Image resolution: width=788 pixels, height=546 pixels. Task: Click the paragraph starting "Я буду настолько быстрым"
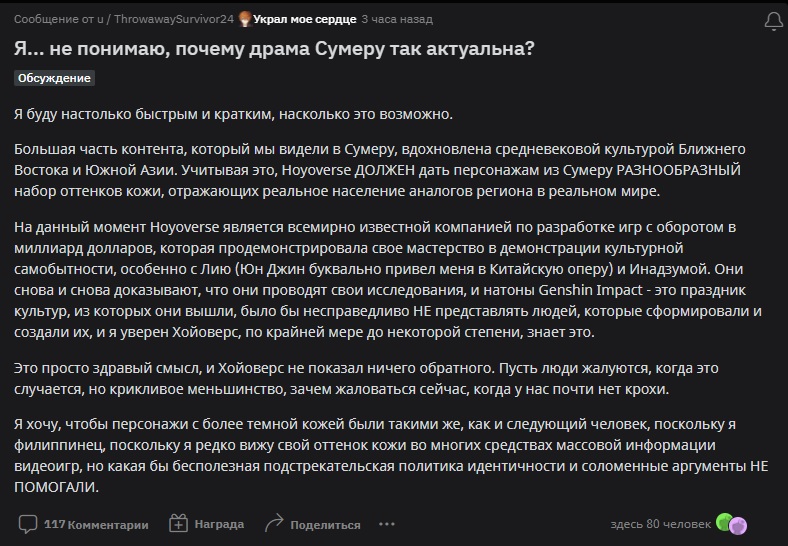tap(233, 113)
